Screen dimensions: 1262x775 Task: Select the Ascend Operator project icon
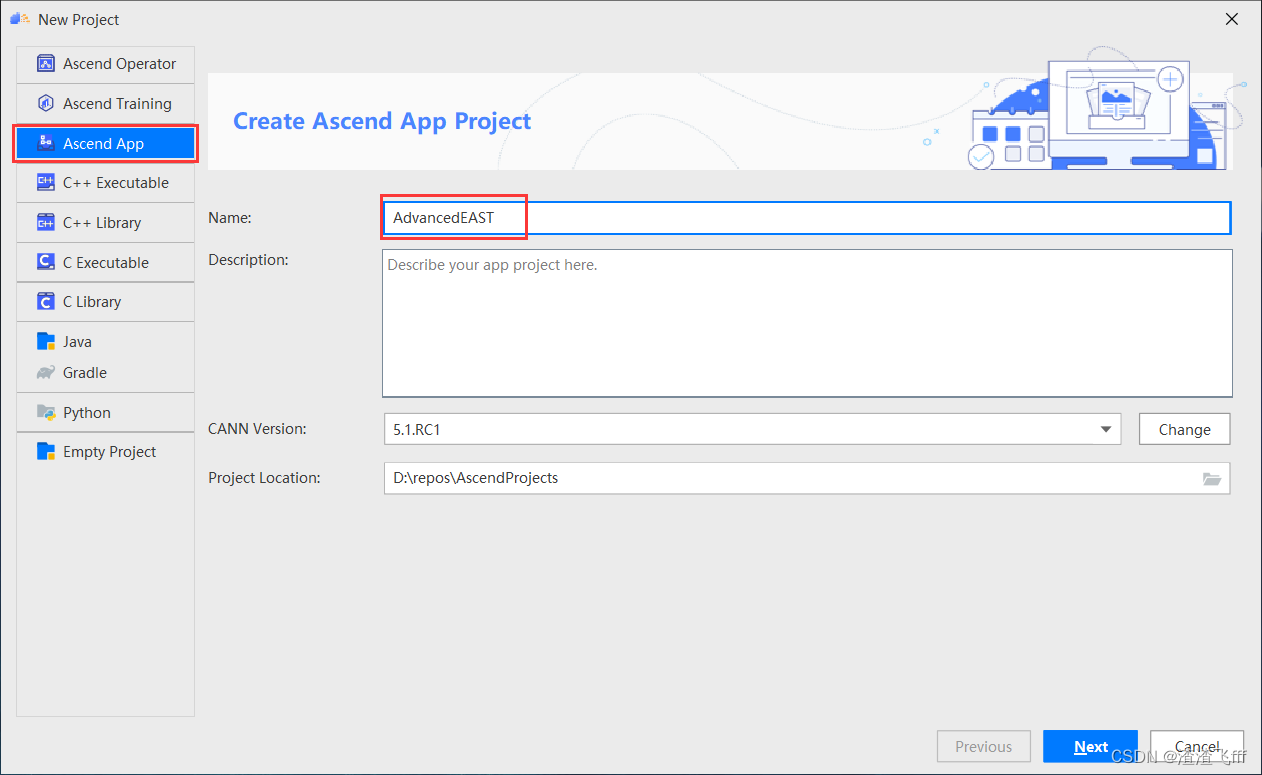(x=45, y=64)
